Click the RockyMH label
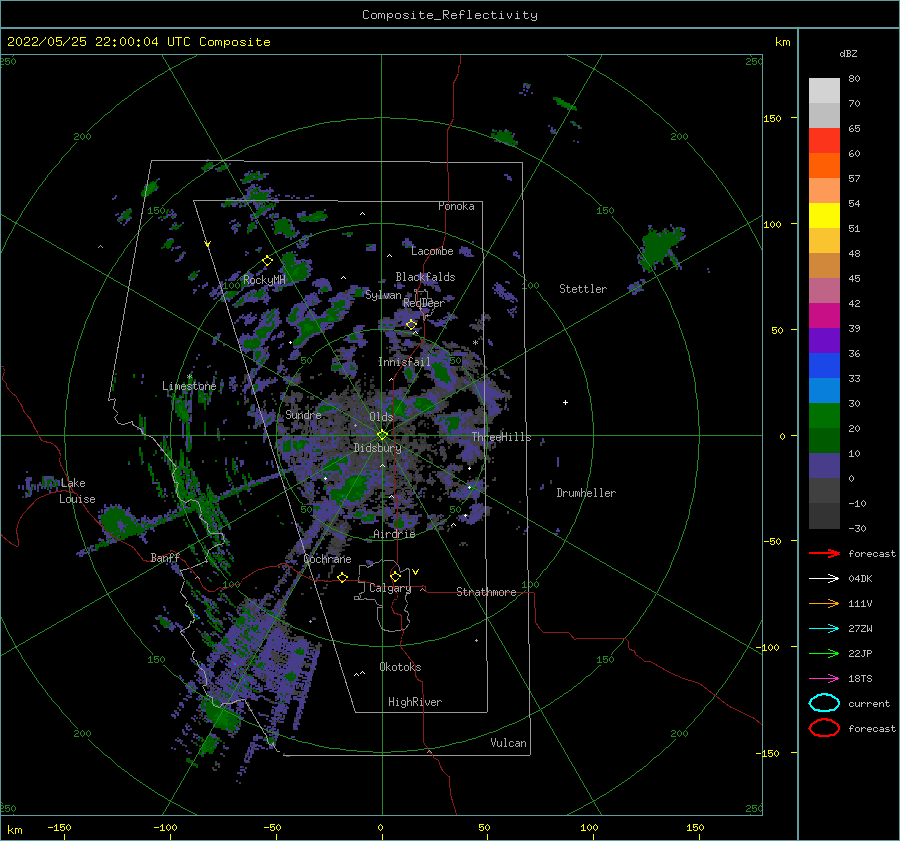Viewport: 900px width, 841px height. (x=264, y=280)
